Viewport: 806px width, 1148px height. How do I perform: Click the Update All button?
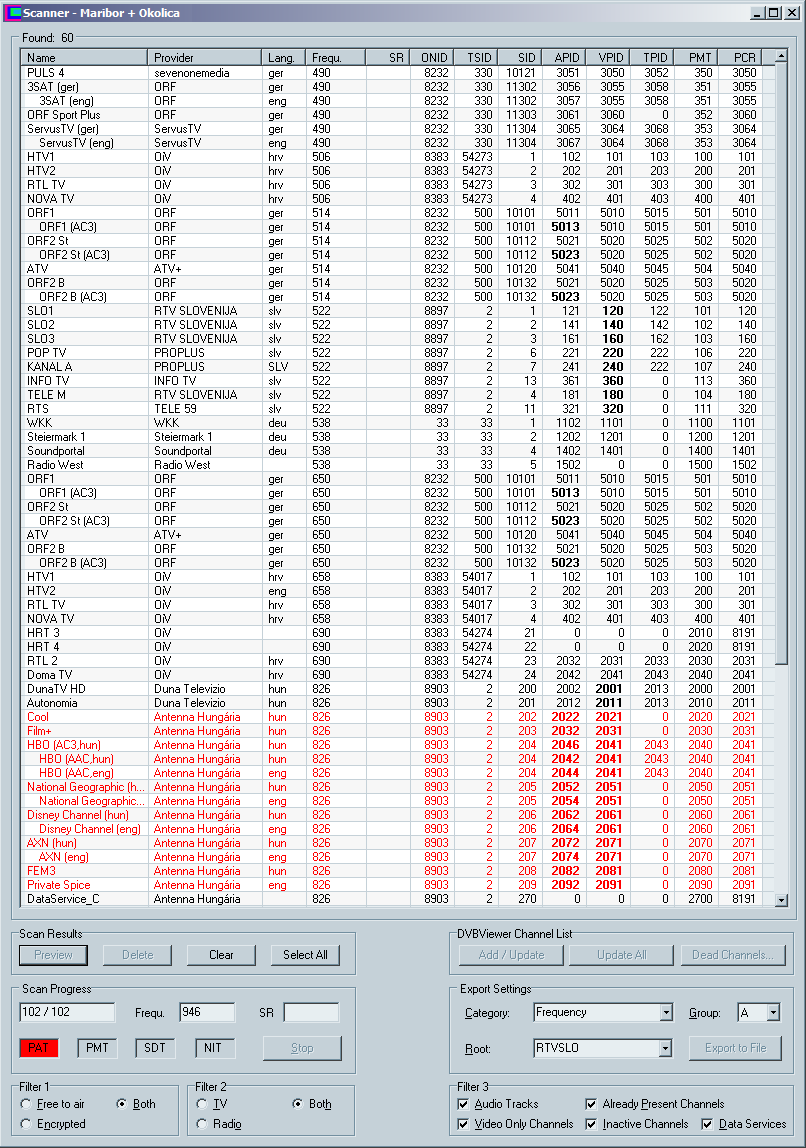[622, 955]
